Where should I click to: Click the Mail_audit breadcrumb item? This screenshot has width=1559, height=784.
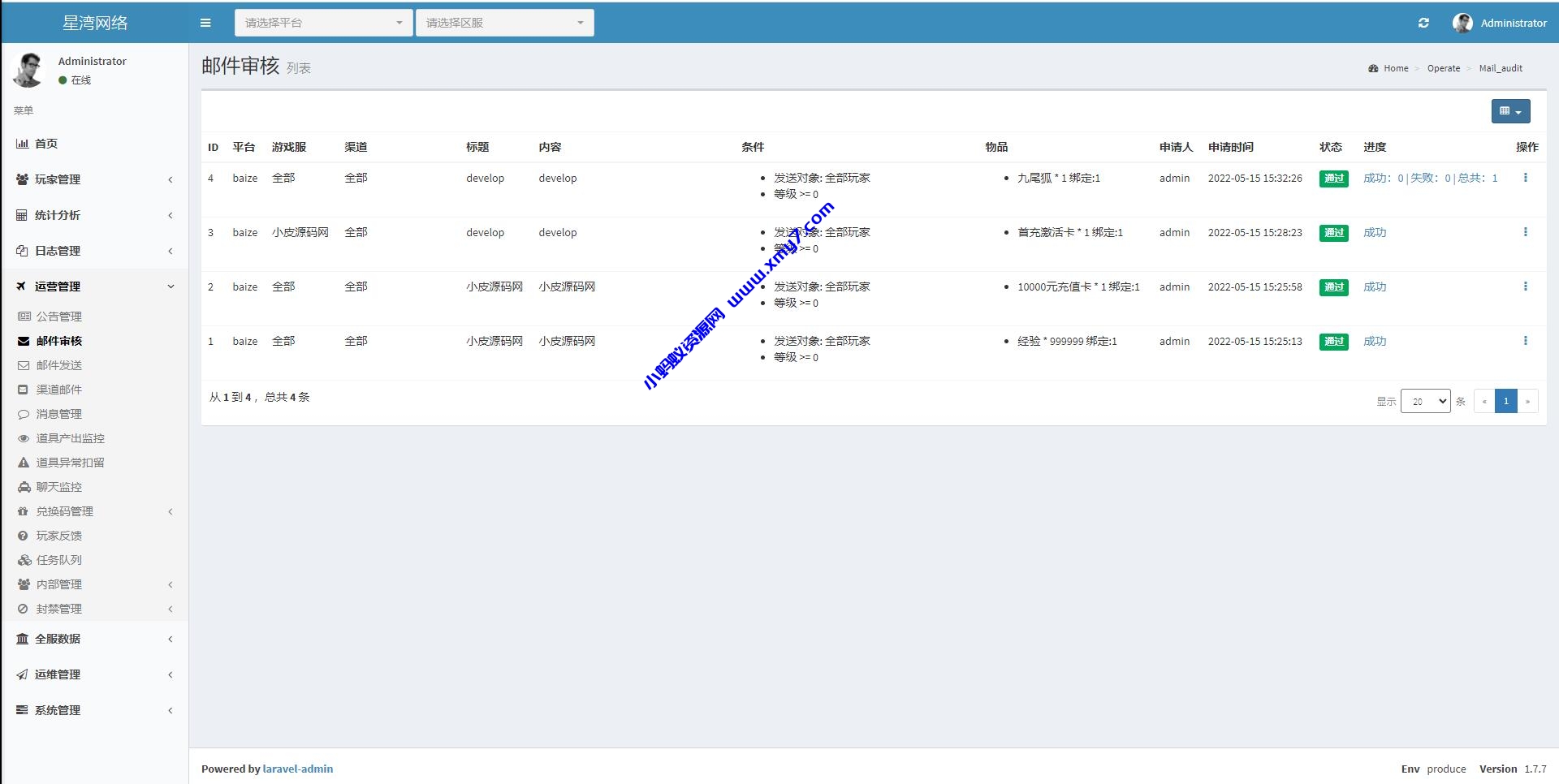[1501, 68]
